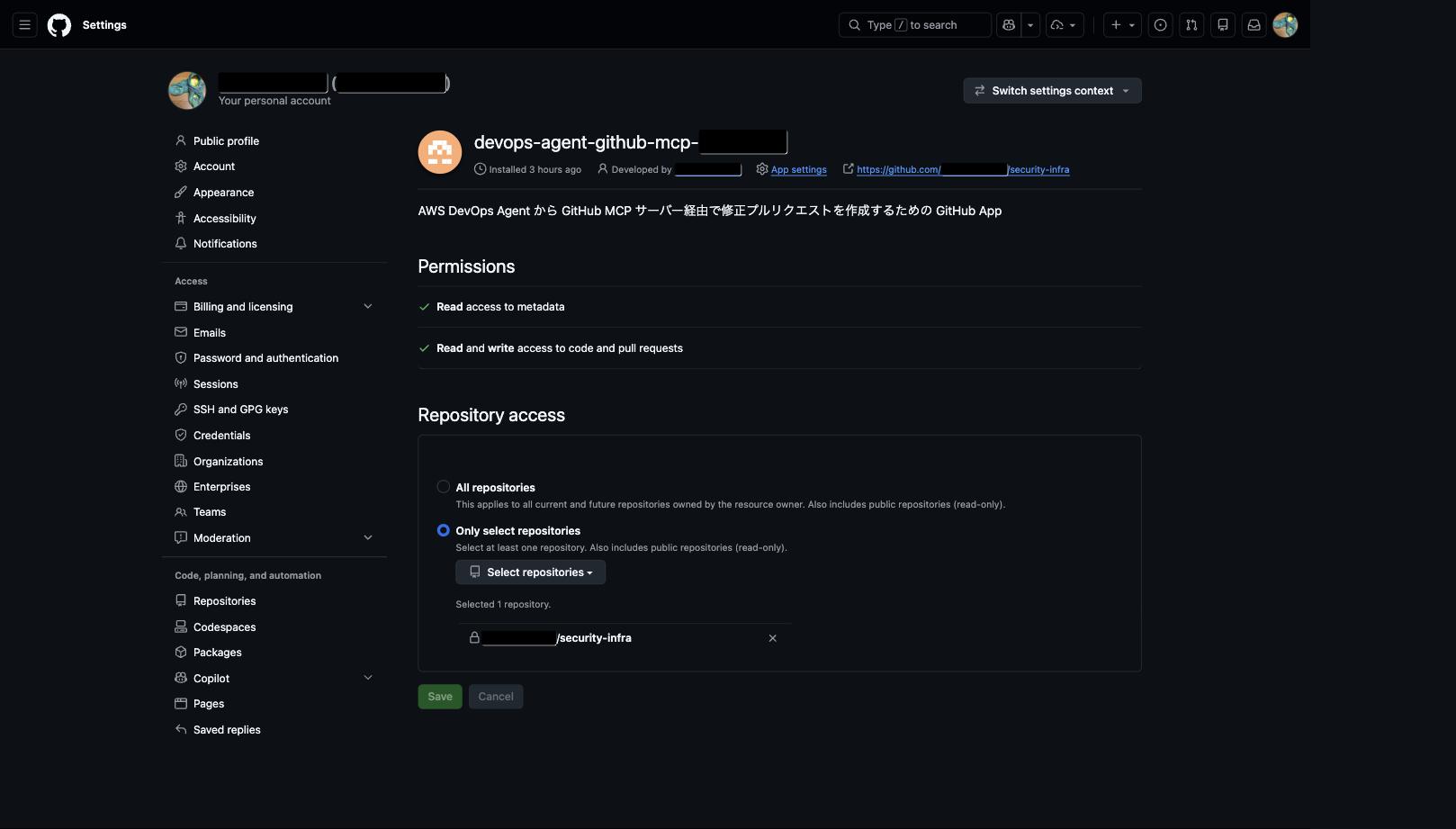Click the paintbrush icon for Appearance
The image size is (1456, 829).
coord(181,193)
